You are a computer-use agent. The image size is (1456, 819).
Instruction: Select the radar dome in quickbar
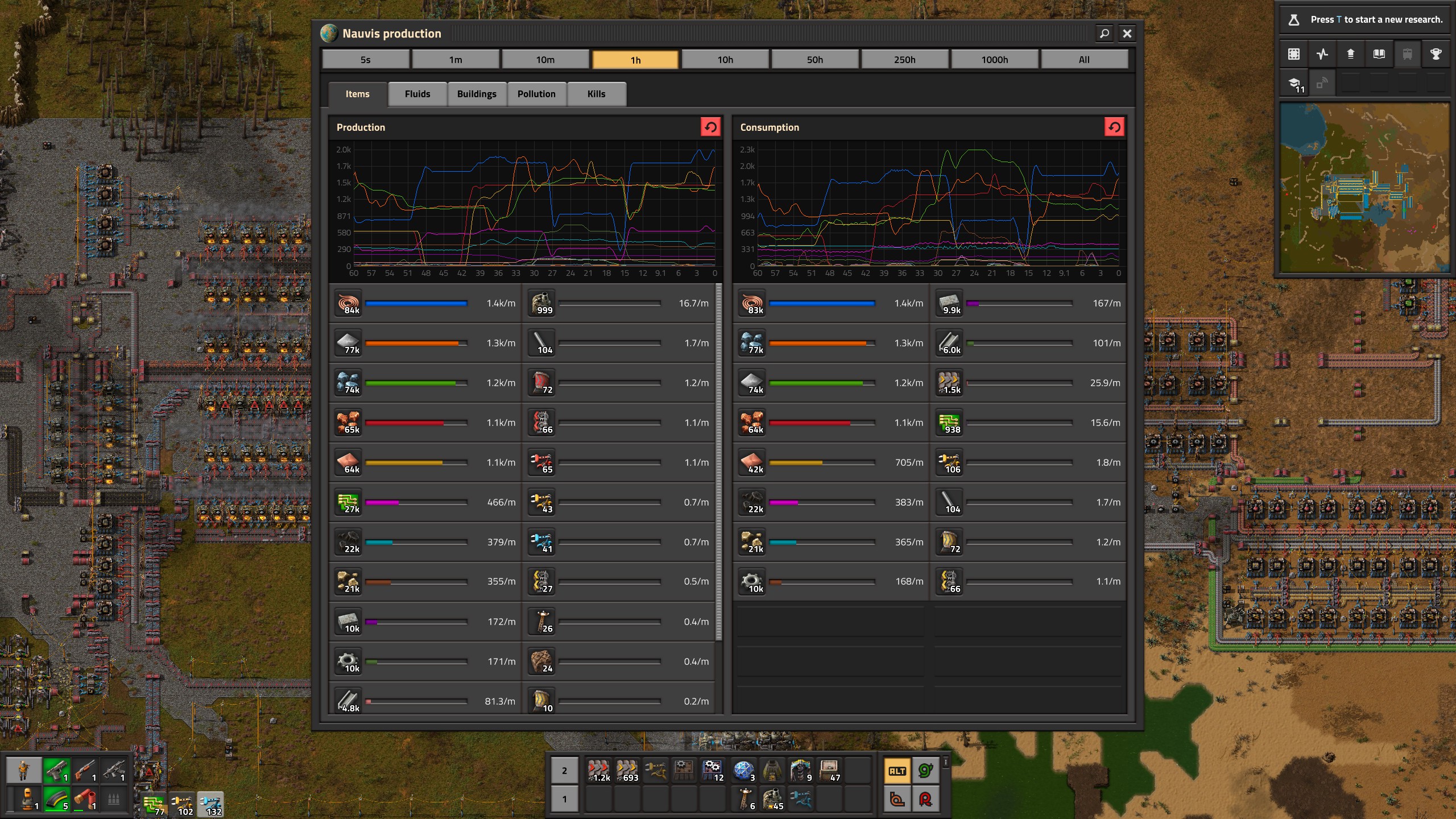743,771
